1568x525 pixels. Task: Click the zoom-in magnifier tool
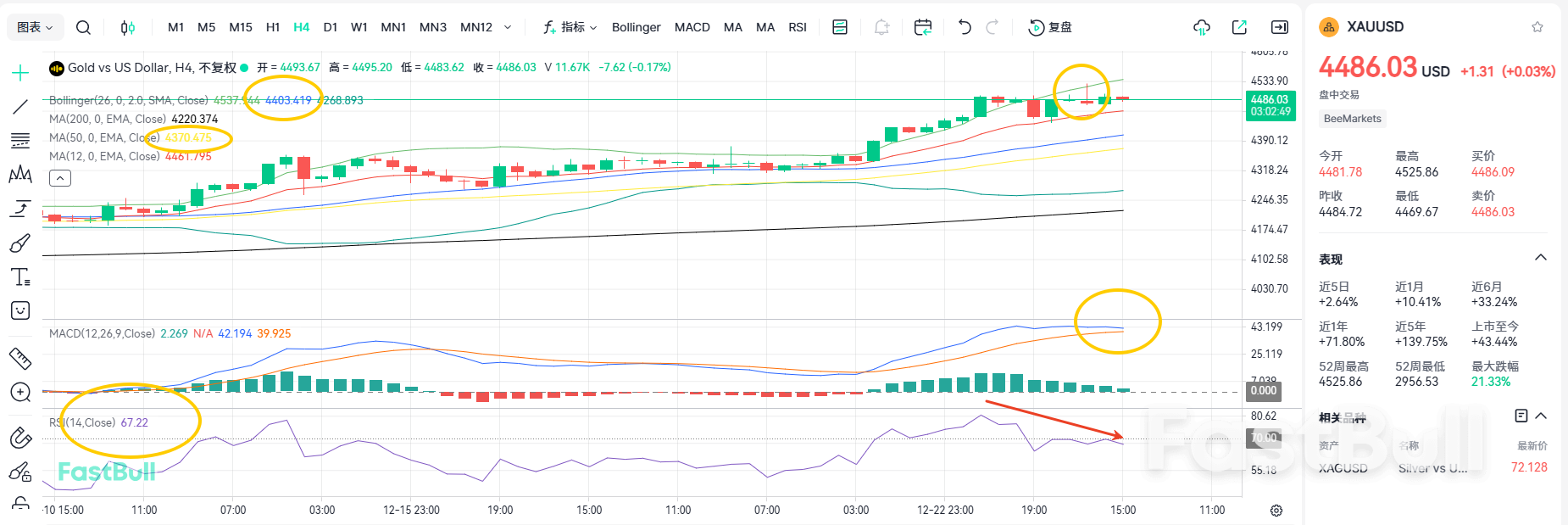[x=20, y=392]
